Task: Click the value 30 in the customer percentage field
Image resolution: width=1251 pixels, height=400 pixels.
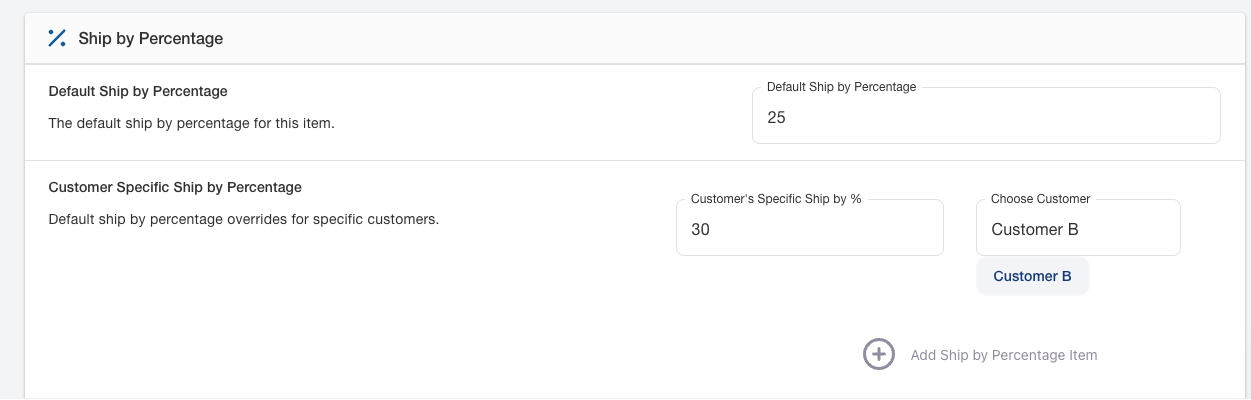Action: (x=700, y=229)
